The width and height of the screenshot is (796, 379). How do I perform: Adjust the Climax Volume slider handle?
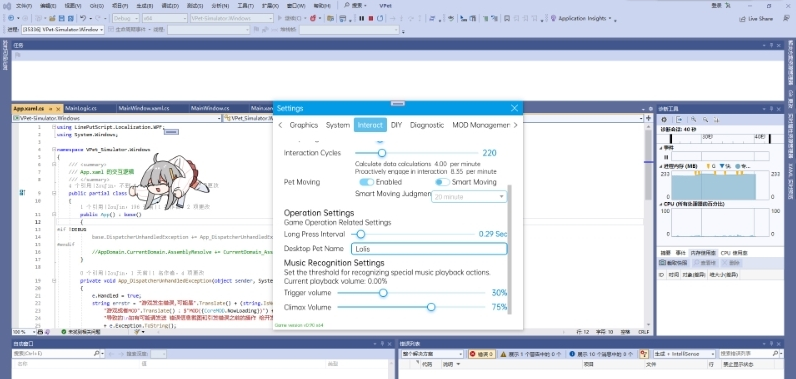tap(431, 307)
